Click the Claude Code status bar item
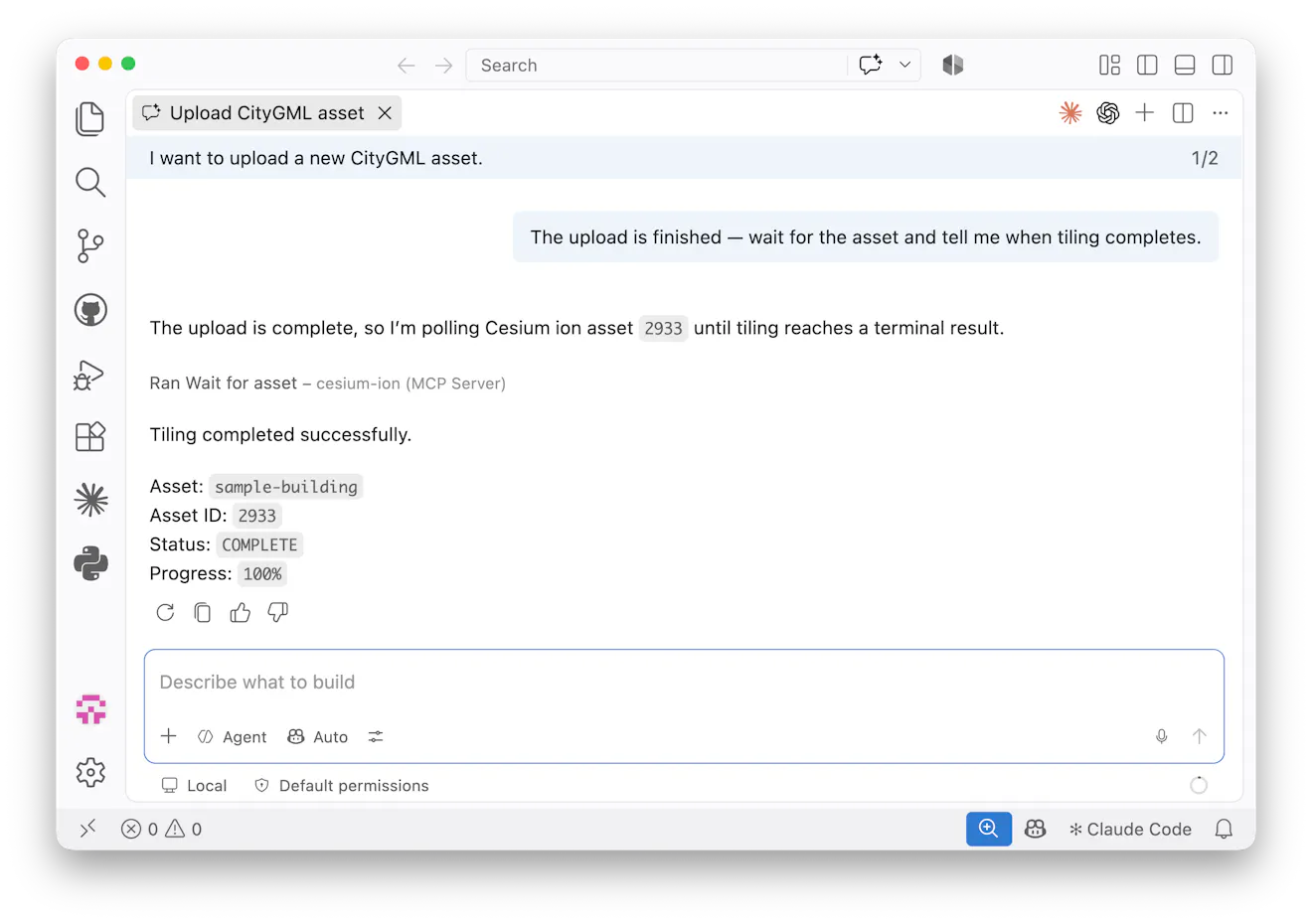The image size is (1312, 924). 1130,830
